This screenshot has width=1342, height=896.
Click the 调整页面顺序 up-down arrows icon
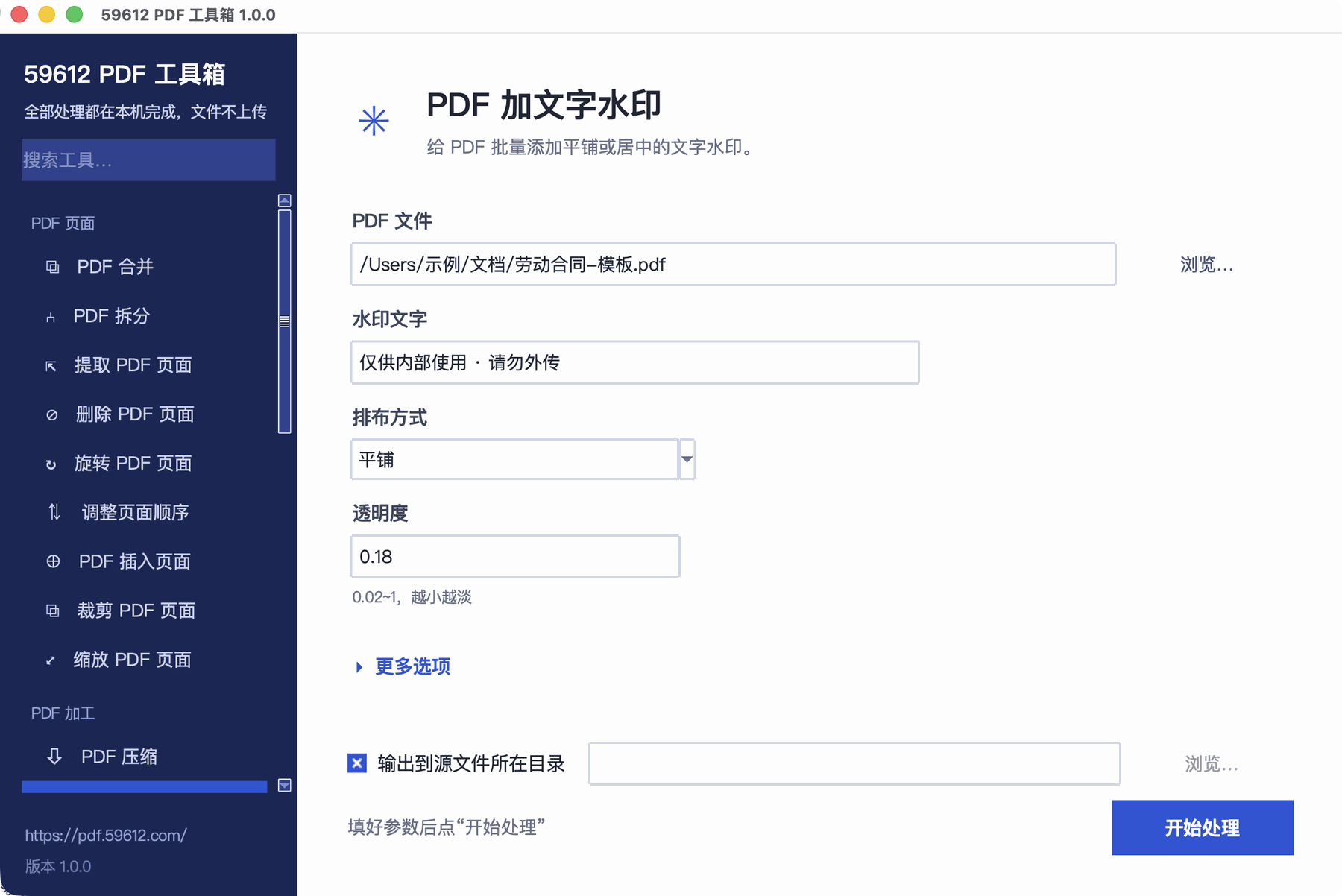tap(54, 512)
